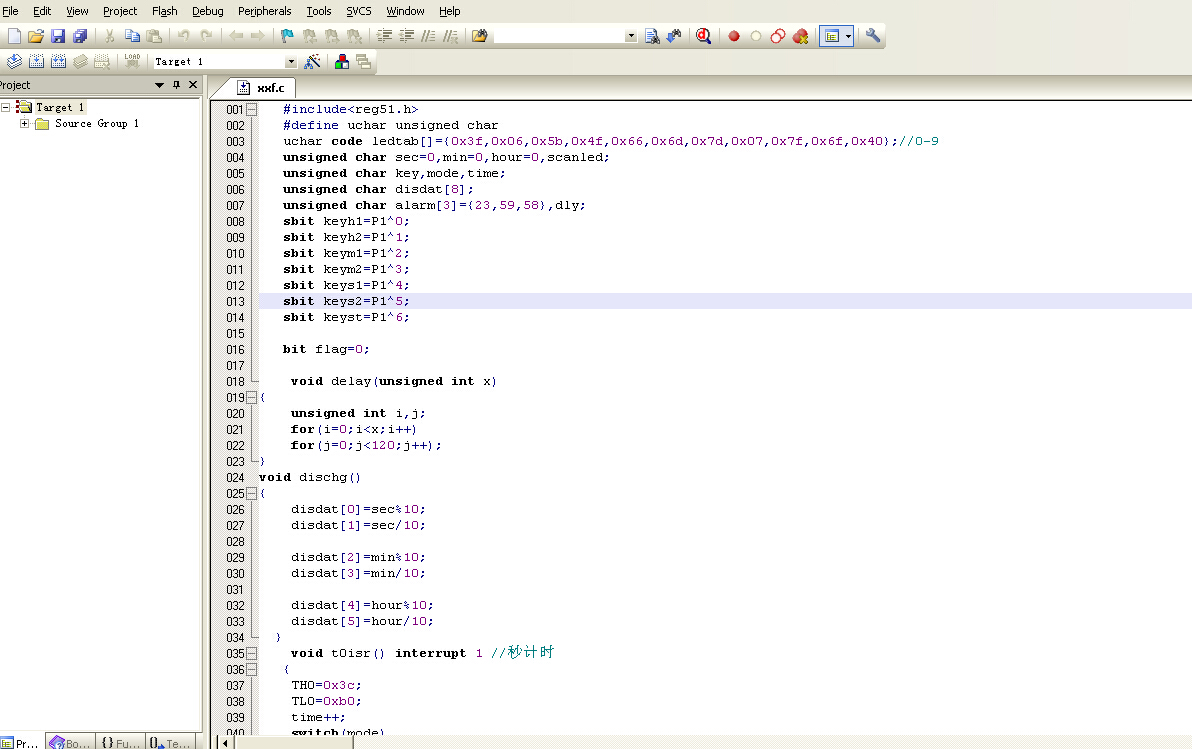The image size is (1192, 749).
Task: Create a new file with toolbar icon
Action: pyautogui.click(x=14, y=36)
